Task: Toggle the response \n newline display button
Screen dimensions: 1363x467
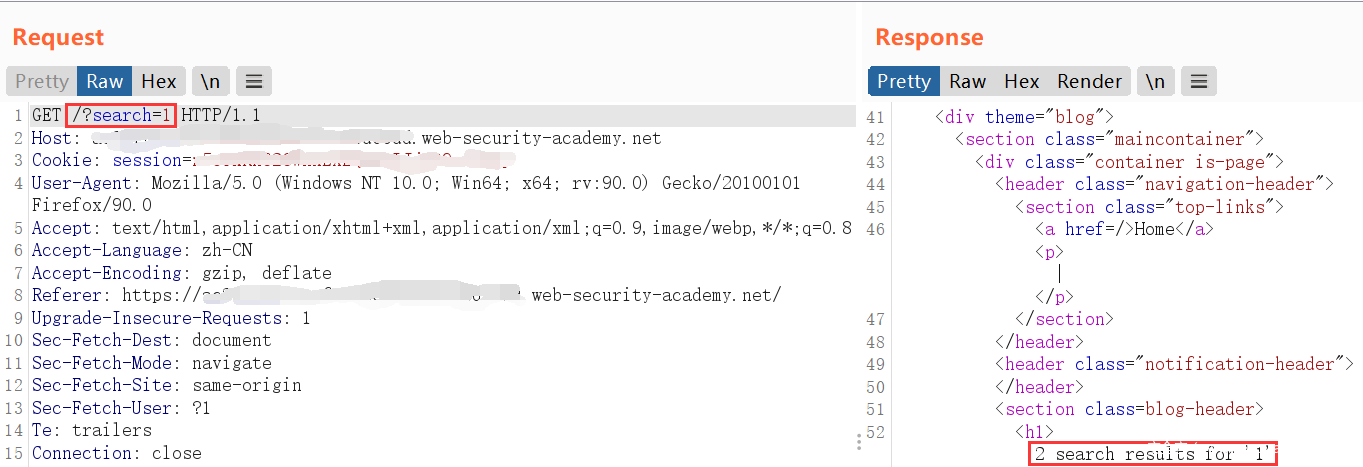Action: tap(1155, 82)
